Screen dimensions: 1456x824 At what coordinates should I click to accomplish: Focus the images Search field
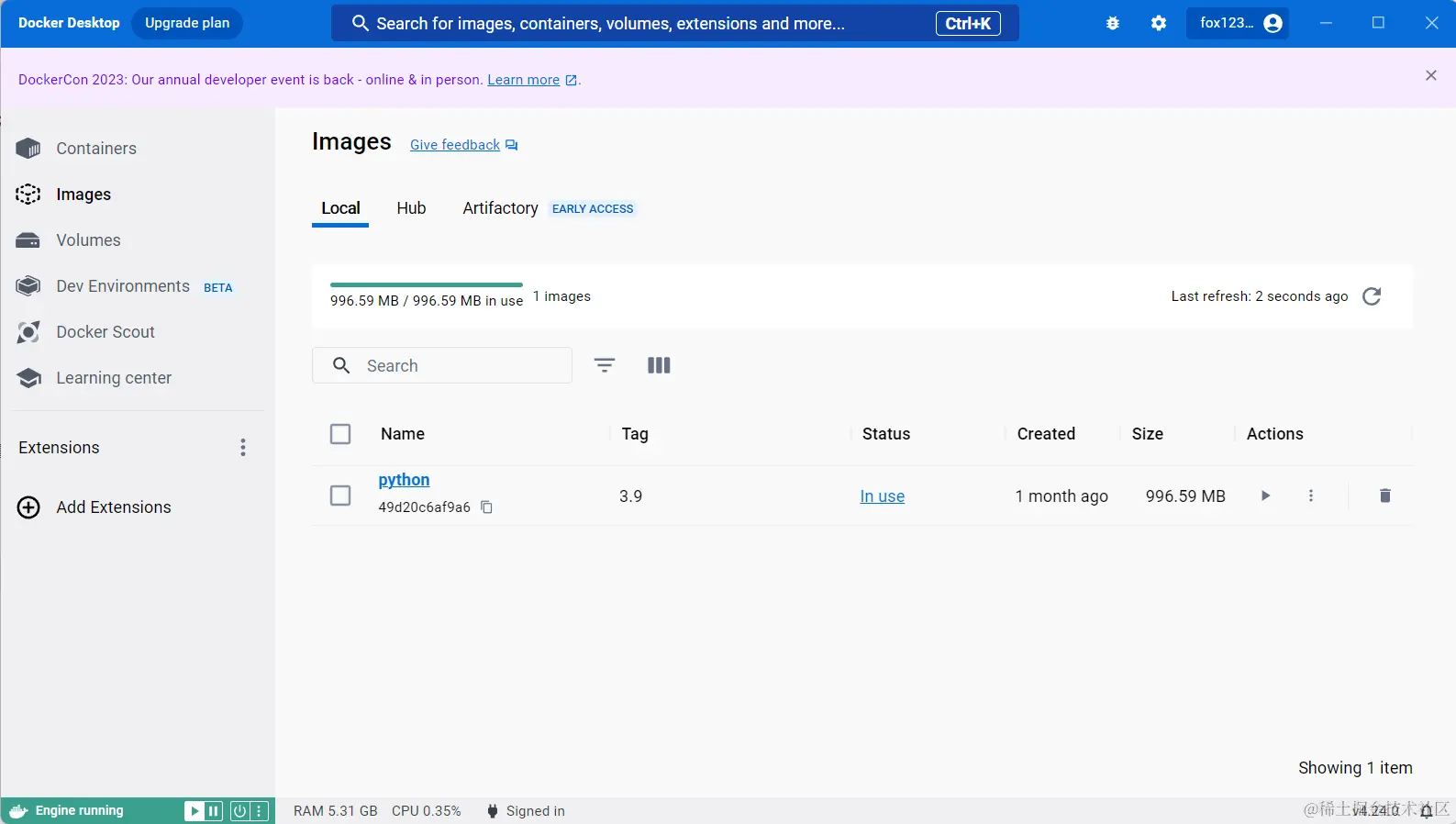(x=442, y=365)
